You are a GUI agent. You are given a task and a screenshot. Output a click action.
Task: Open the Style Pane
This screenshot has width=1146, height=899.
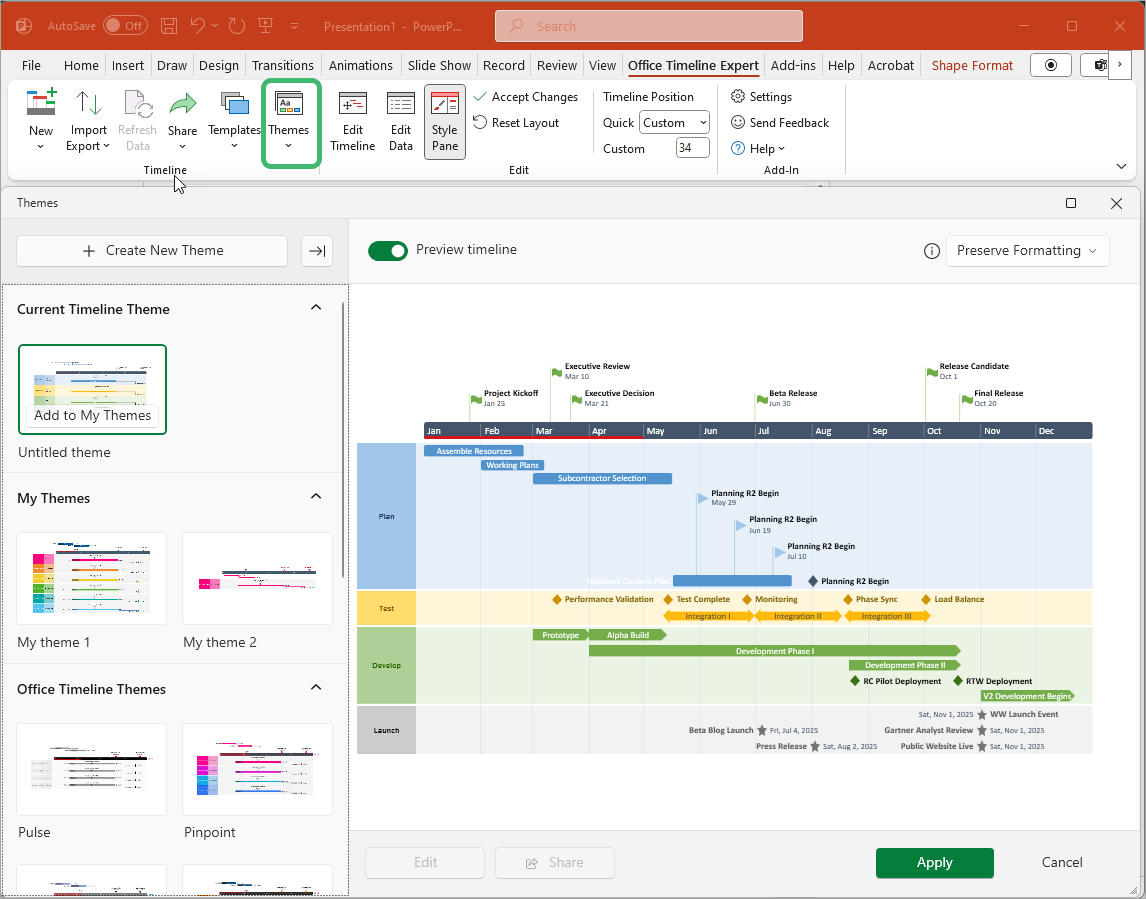point(444,121)
